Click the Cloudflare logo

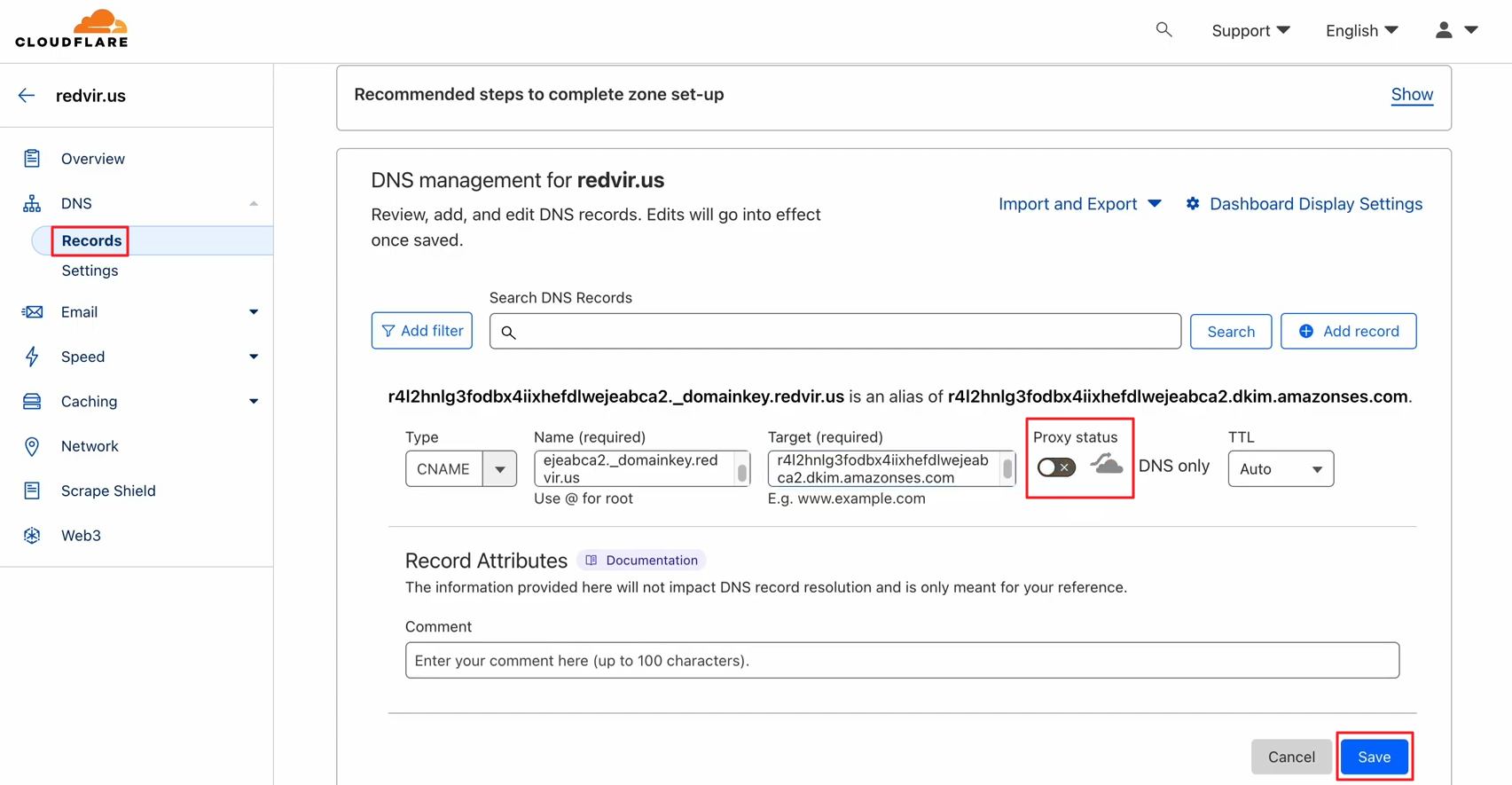pyautogui.click(x=72, y=29)
